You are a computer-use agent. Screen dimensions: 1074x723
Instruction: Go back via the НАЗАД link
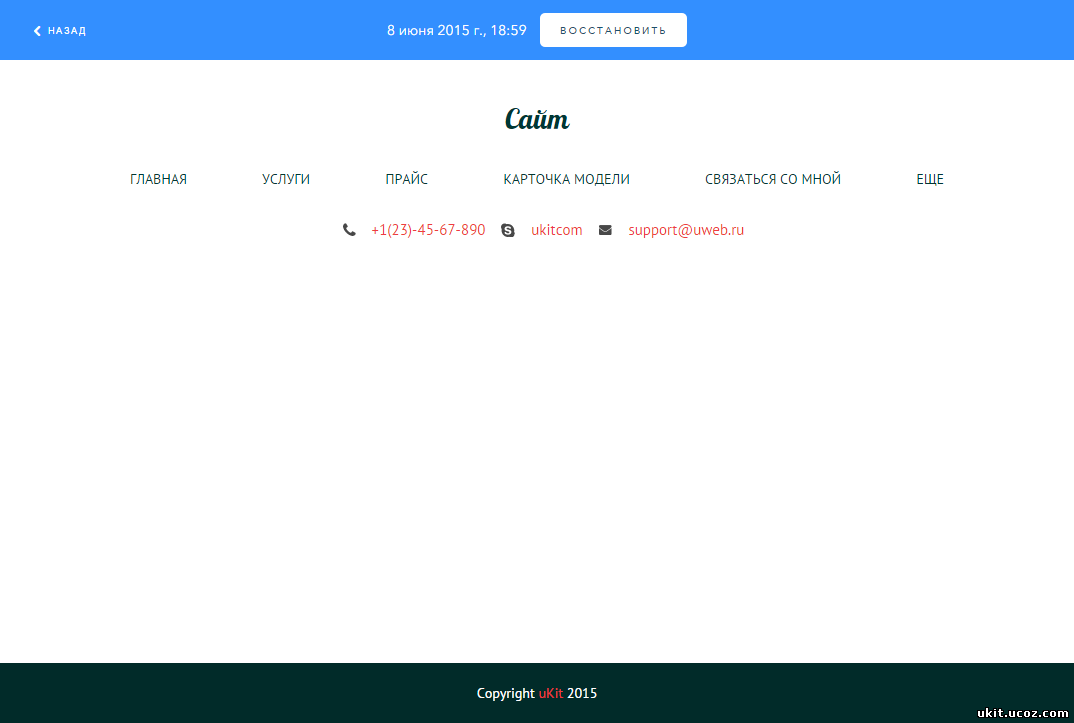pyautogui.click(x=60, y=31)
